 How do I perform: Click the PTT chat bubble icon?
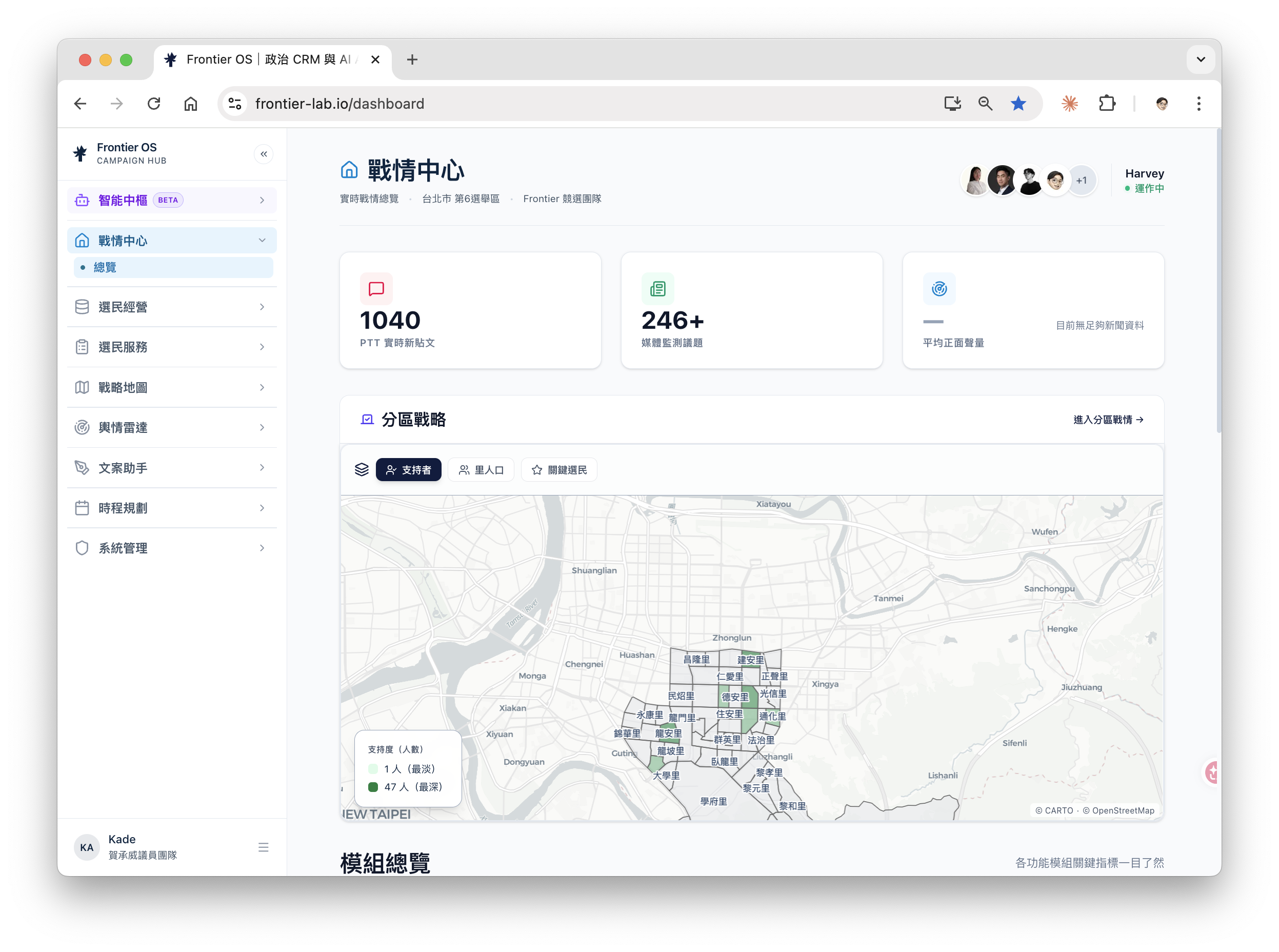pos(376,289)
